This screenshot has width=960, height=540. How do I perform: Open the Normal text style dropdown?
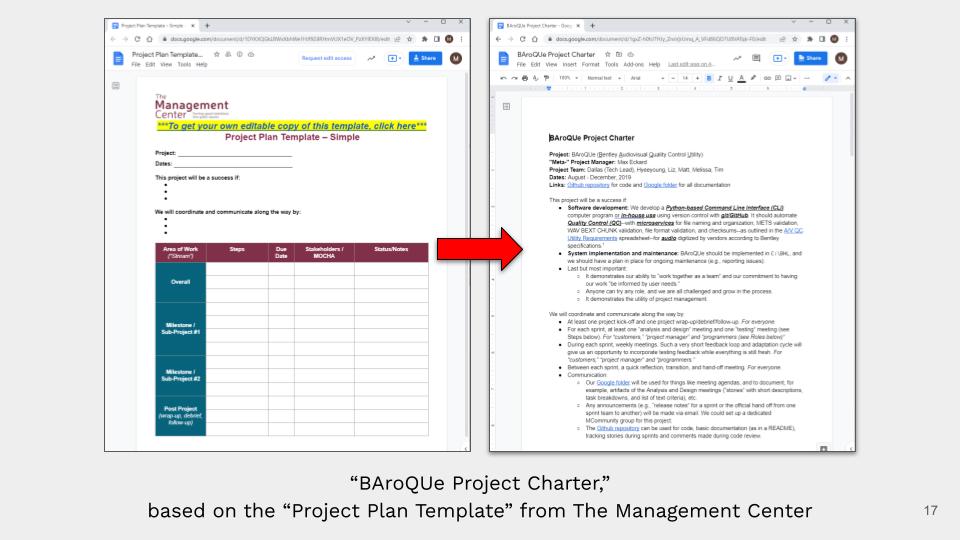point(602,77)
